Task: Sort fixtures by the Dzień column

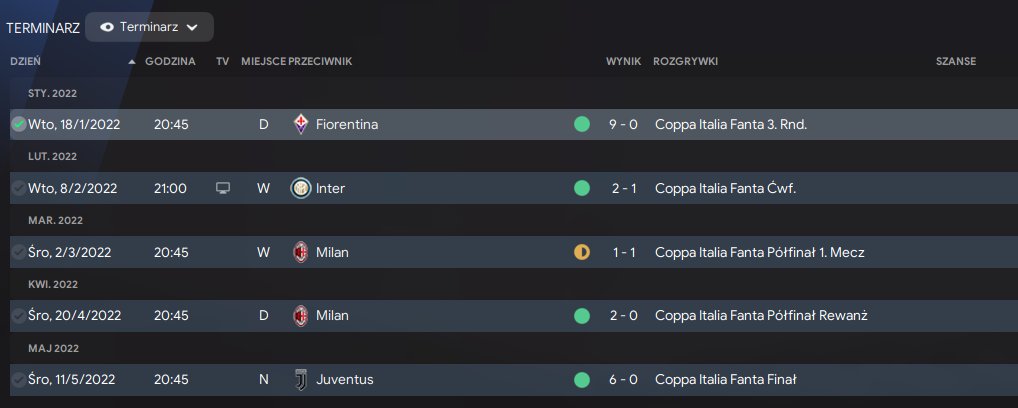Action: pyautogui.click(x=26, y=61)
